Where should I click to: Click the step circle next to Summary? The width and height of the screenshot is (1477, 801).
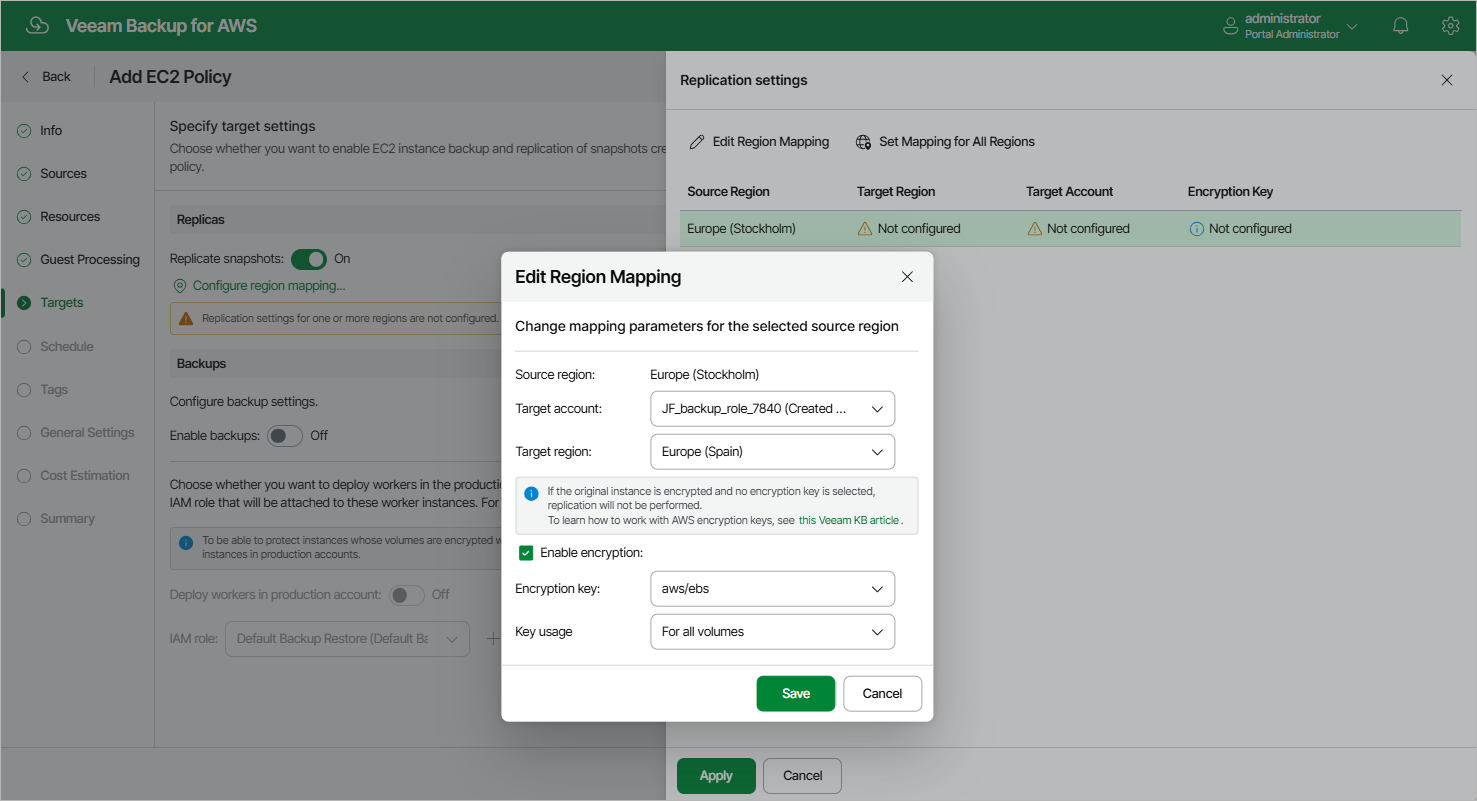tap(24, 519)
